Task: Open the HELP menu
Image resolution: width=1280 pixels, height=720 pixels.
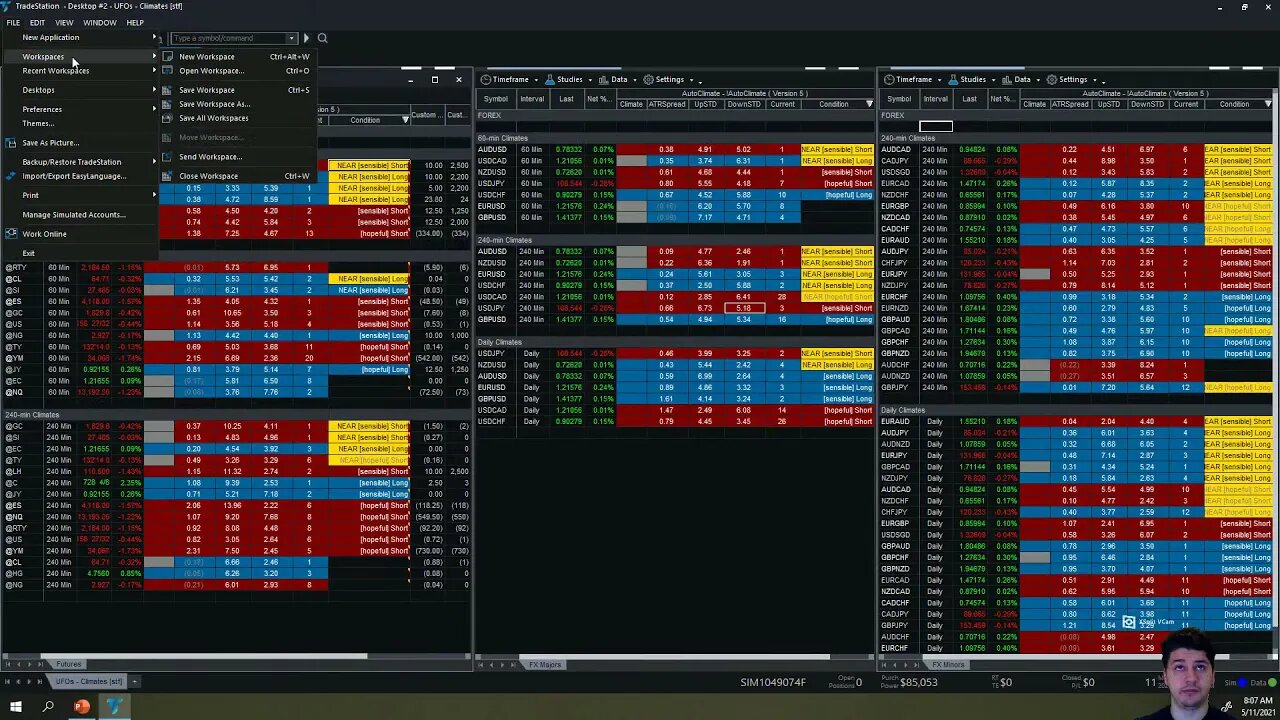Action: 135,22
